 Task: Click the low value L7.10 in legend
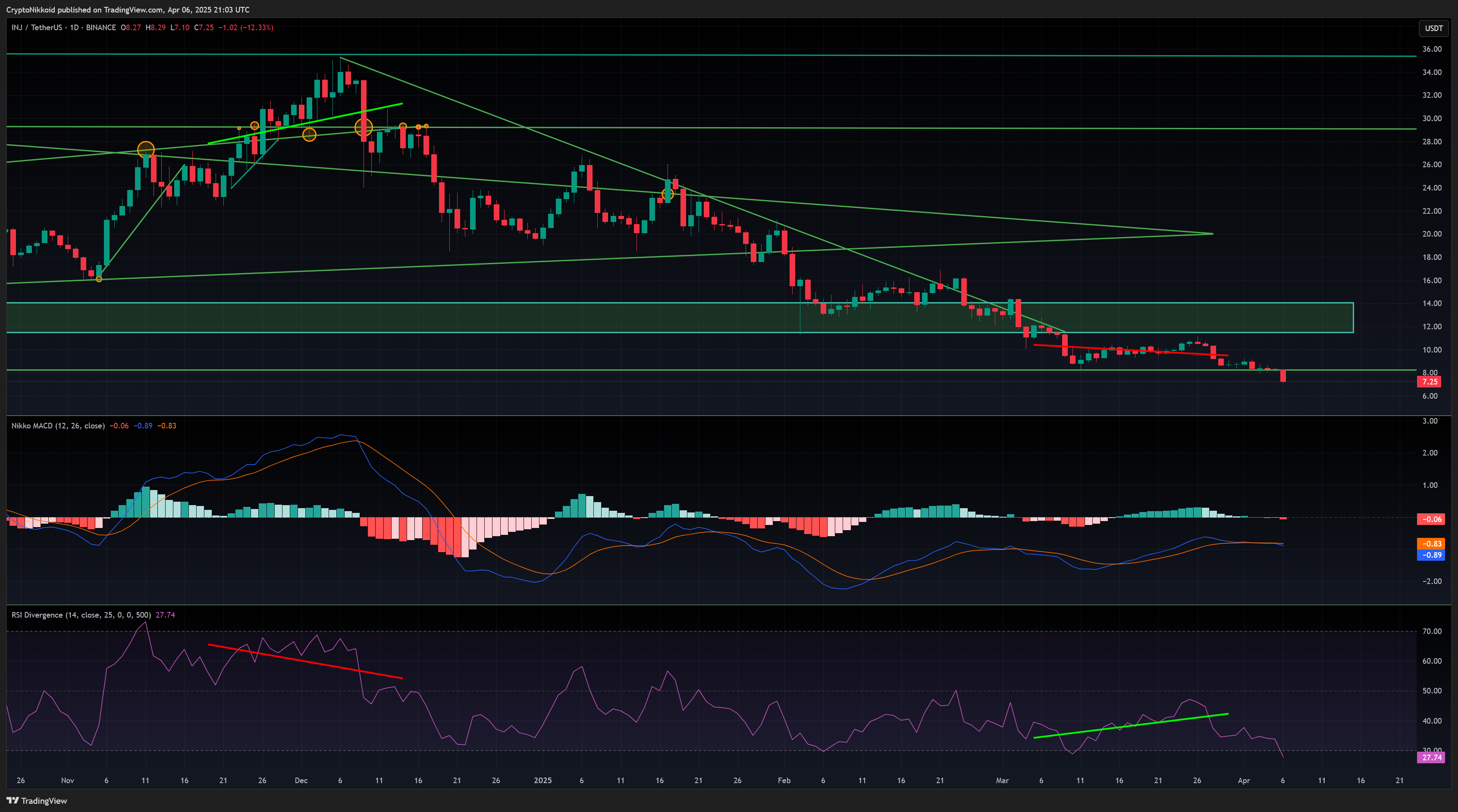(x=180, y=27)
